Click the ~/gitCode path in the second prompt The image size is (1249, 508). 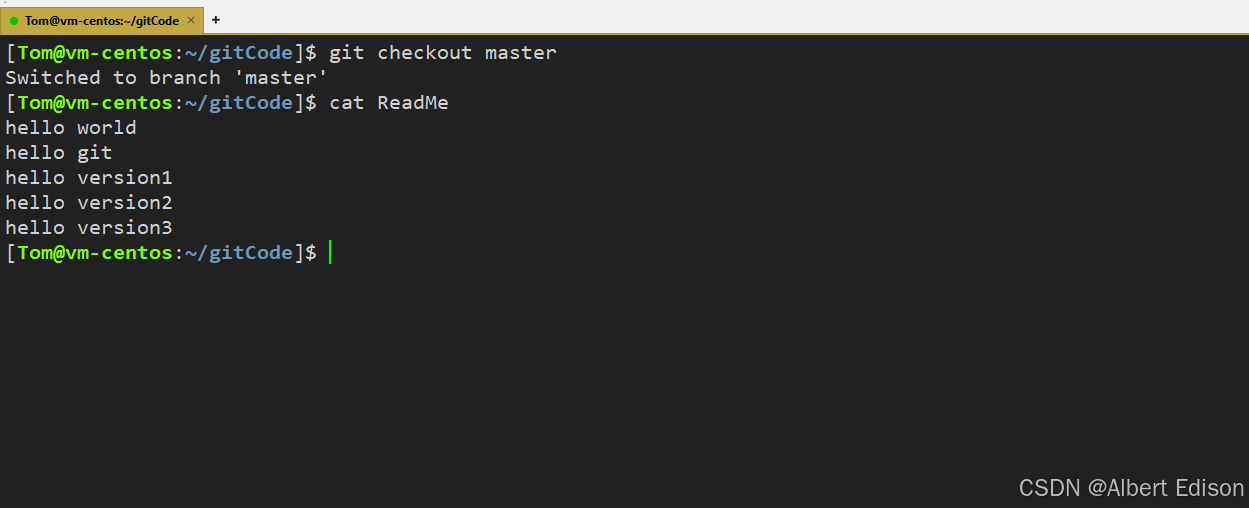(239, 103)
